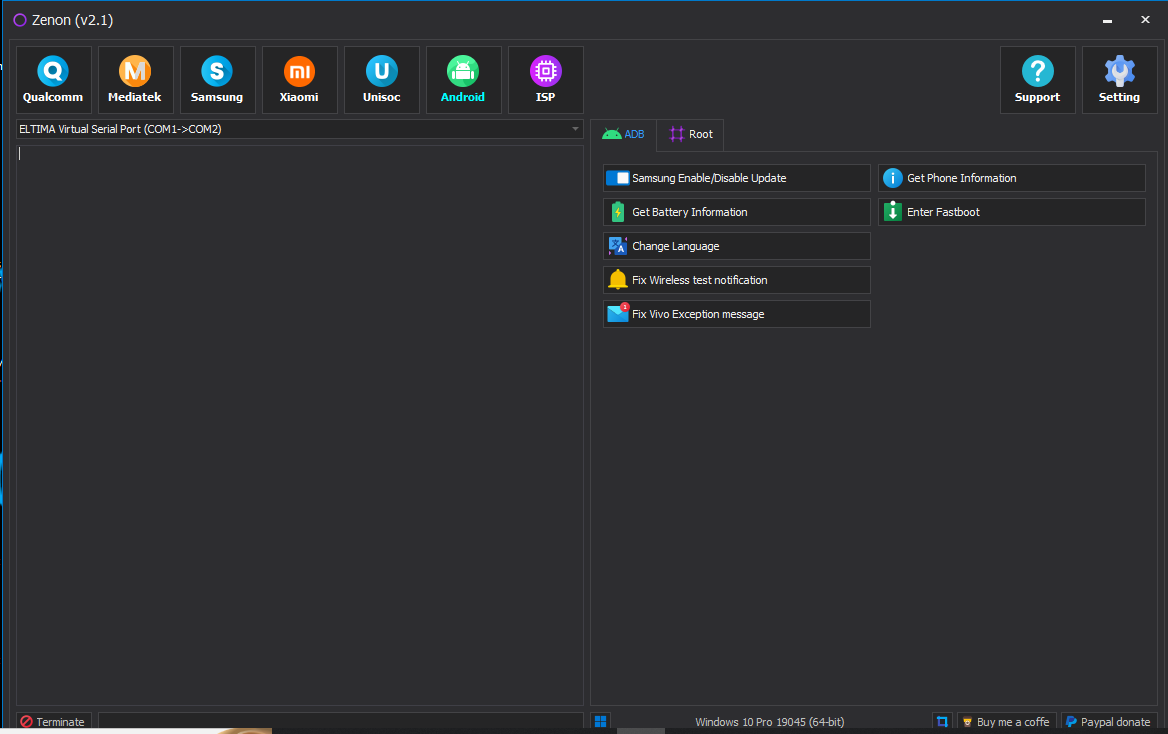The width and height of the screenshot is (1168, 734).
Task: Click Samsung Enable/Disable Update
Action: tap(736, 178)
